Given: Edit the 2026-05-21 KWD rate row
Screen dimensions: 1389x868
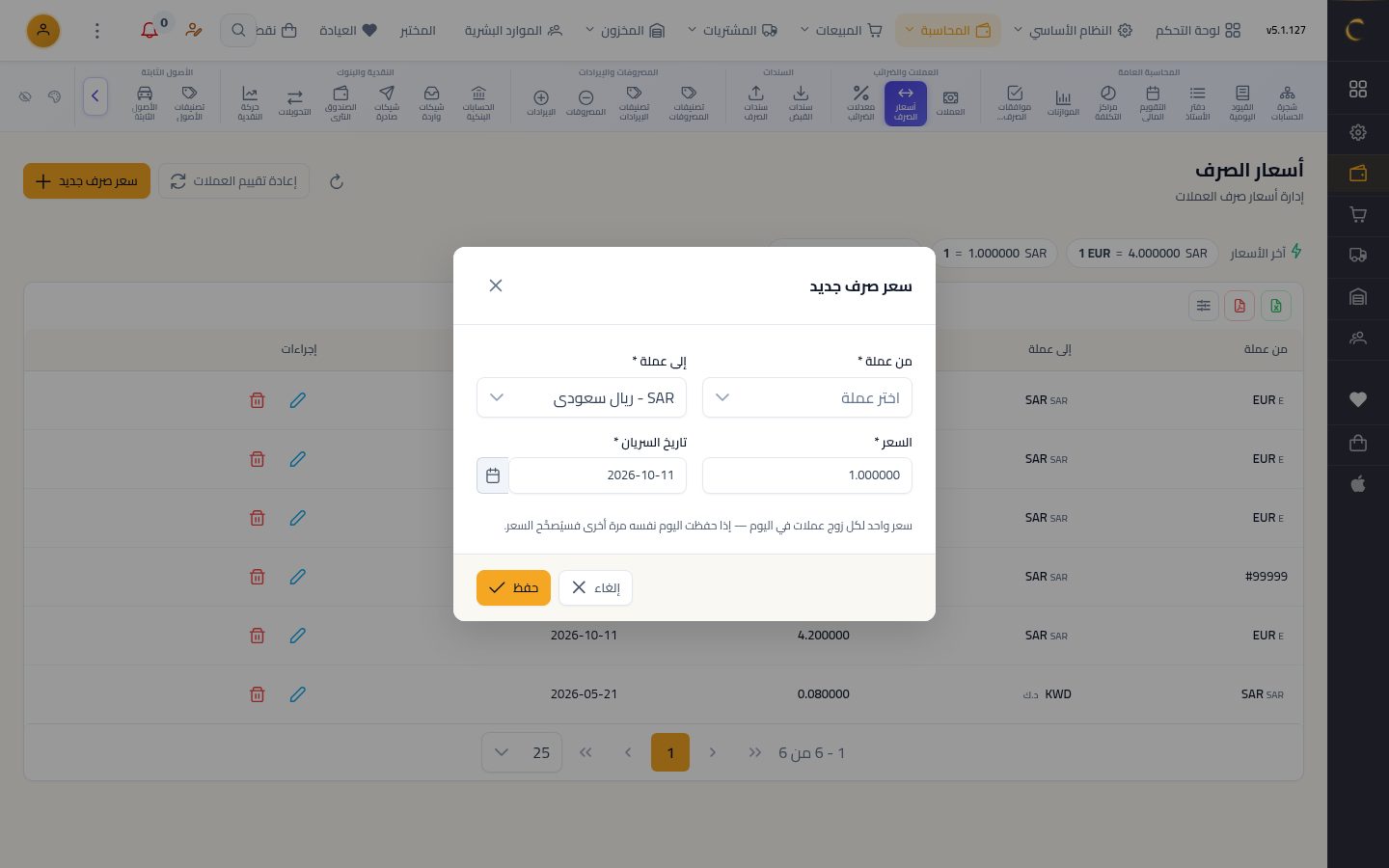Looking at the screenshot, I should [298, 694].
